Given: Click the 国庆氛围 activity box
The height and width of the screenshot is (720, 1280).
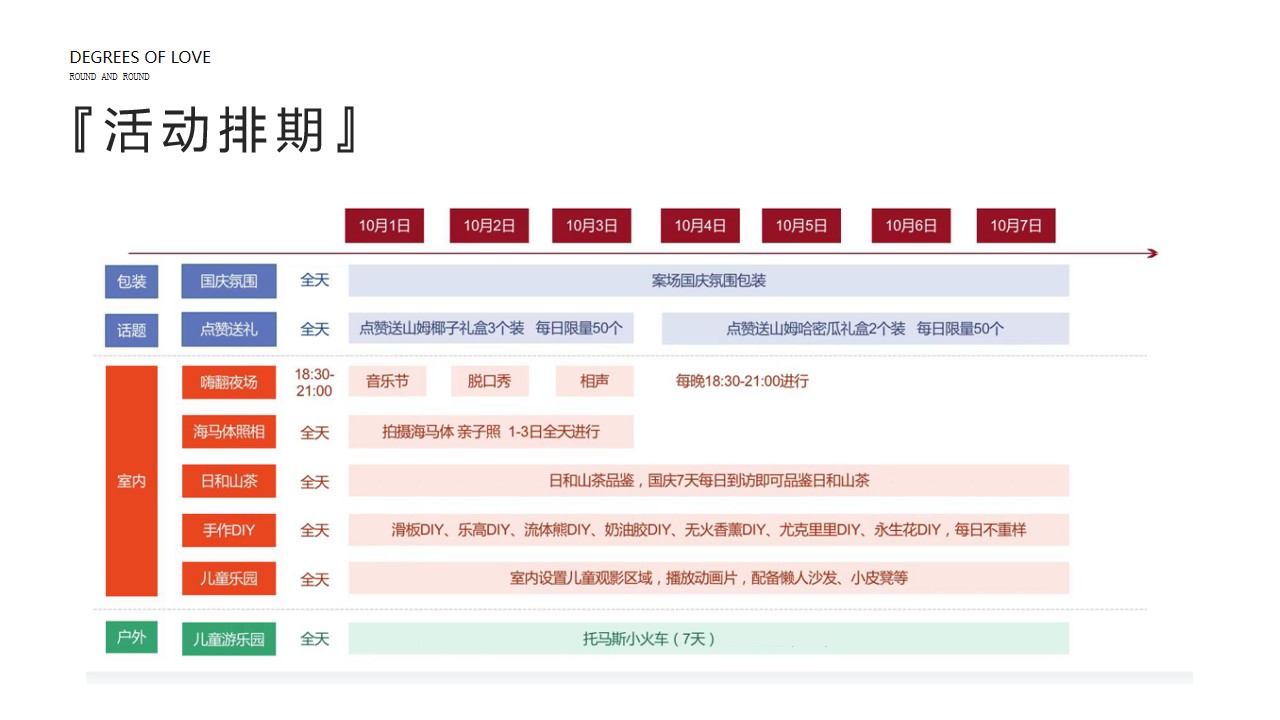Looking at the screenshot, I should point(229,281).
